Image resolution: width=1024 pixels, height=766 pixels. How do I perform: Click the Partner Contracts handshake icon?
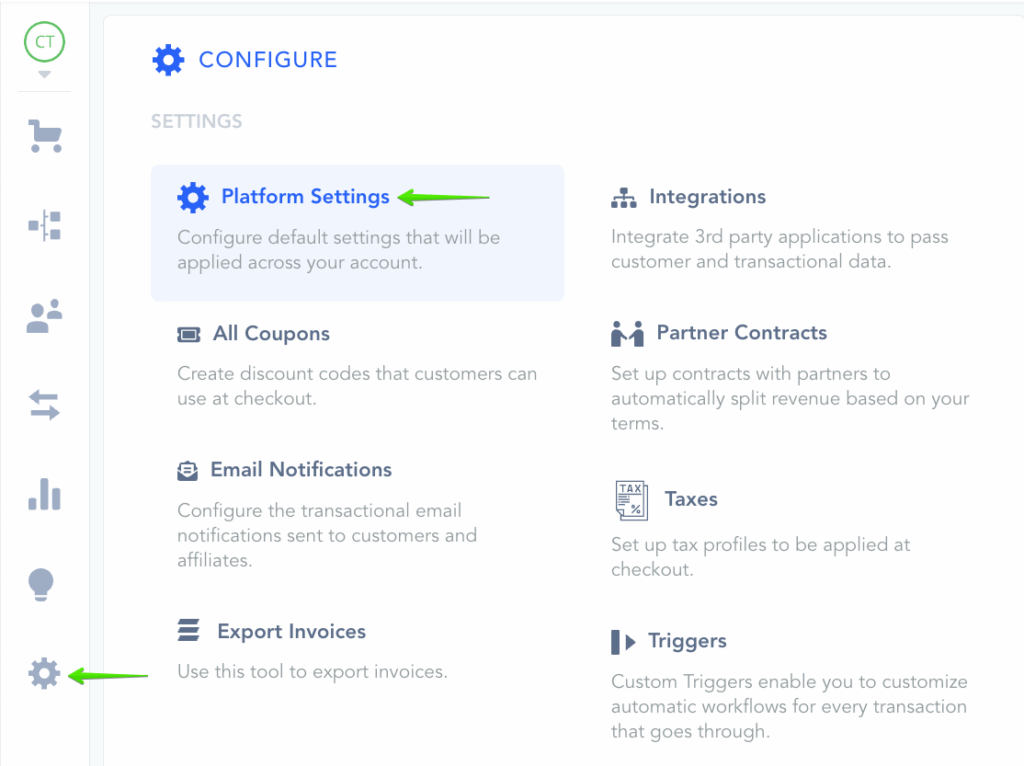click(627, 334)
